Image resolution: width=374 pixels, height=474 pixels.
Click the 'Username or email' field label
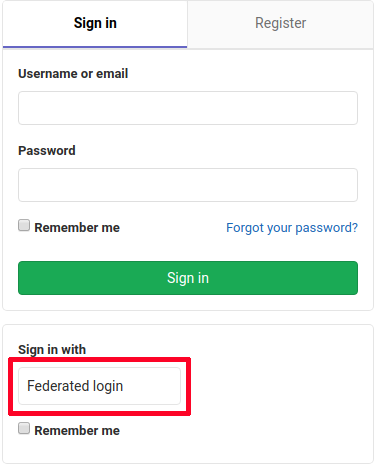(73, 74)
